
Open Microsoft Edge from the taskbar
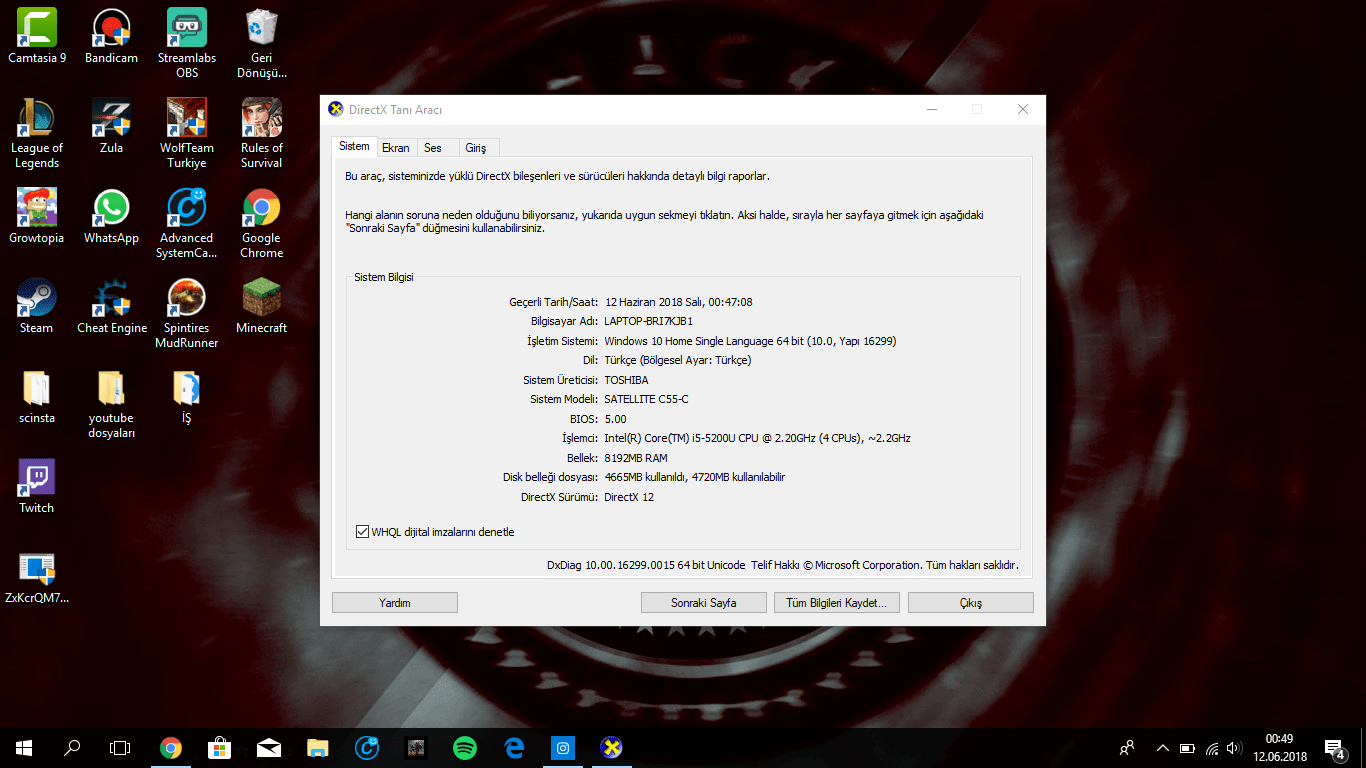pos(514,747)
